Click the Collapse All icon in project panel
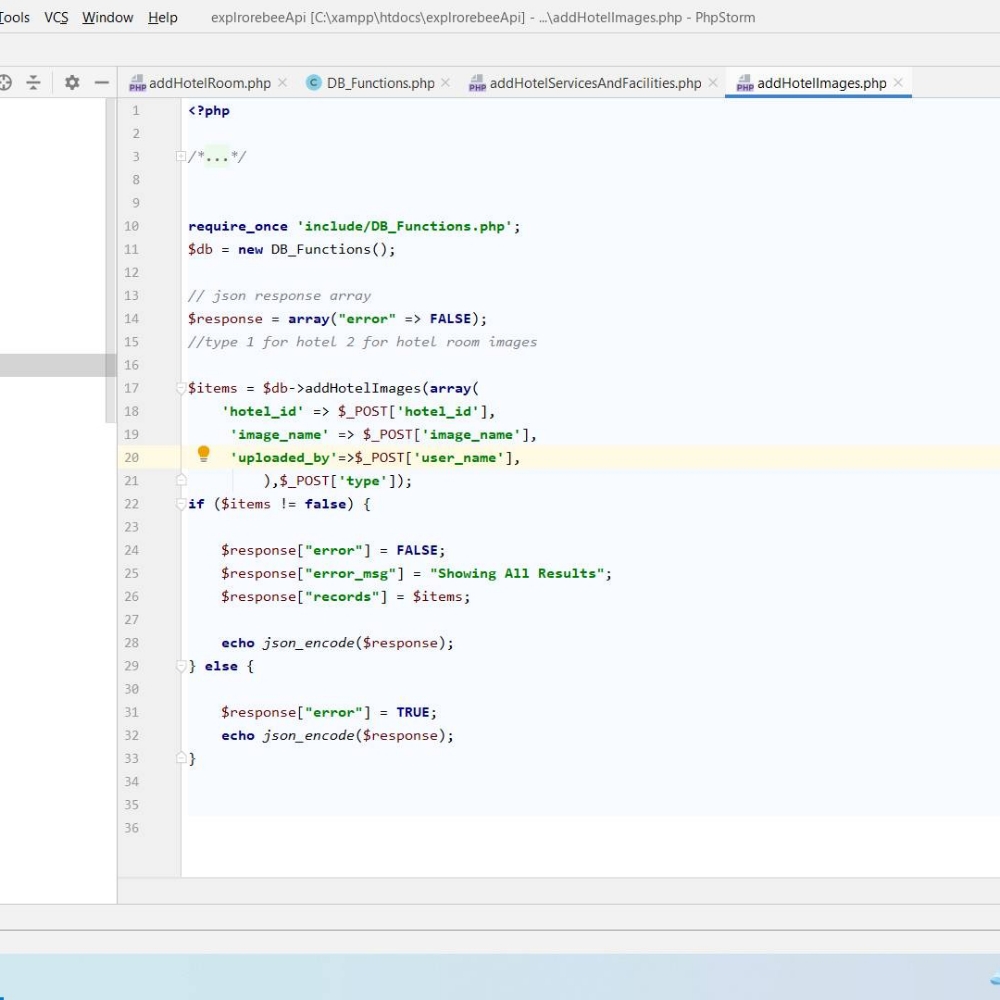This screenshot has width=1000, height=1000. pyautogui.click(x=34, y=83)
